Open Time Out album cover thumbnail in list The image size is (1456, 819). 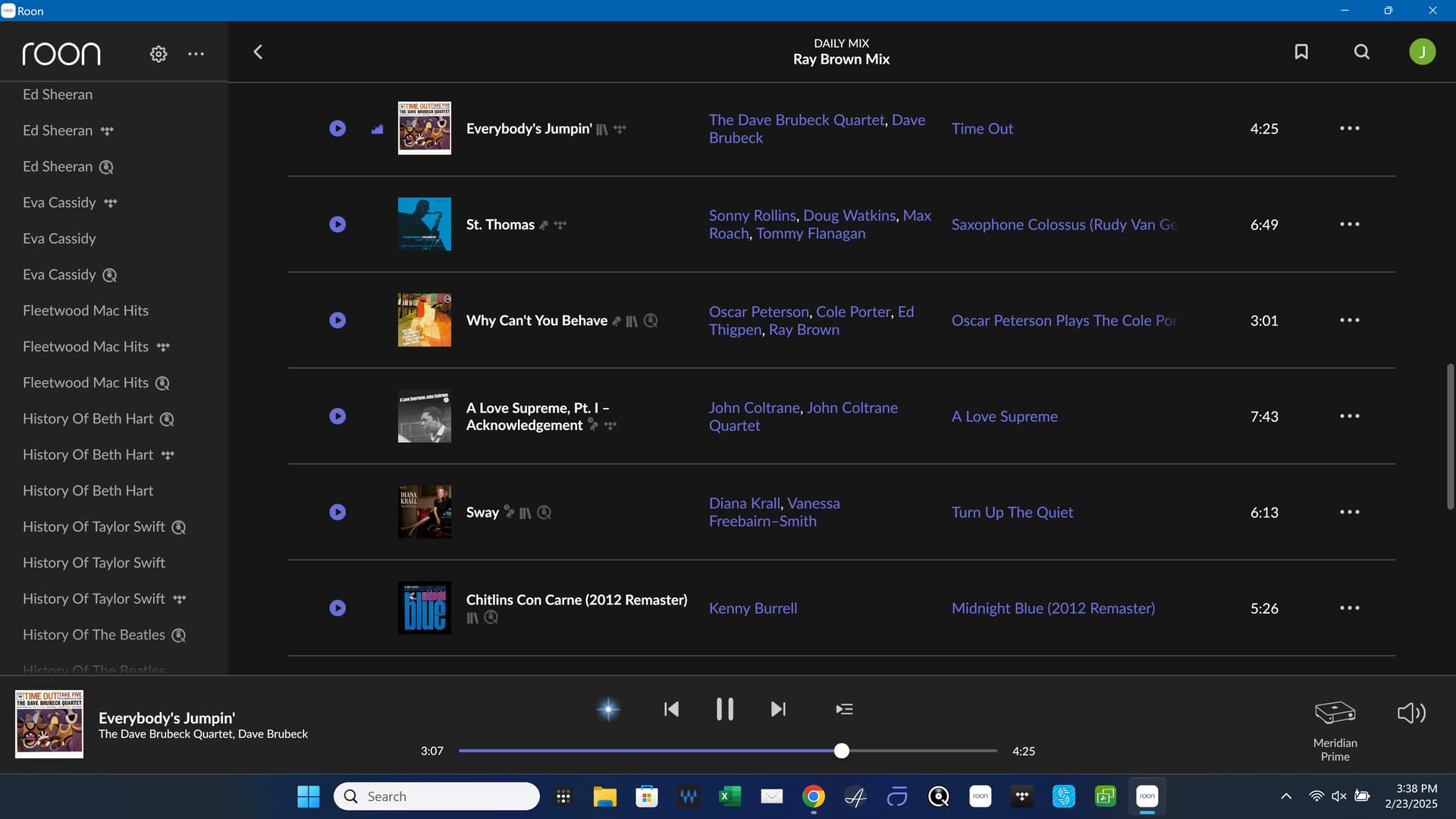click(424, 128)
